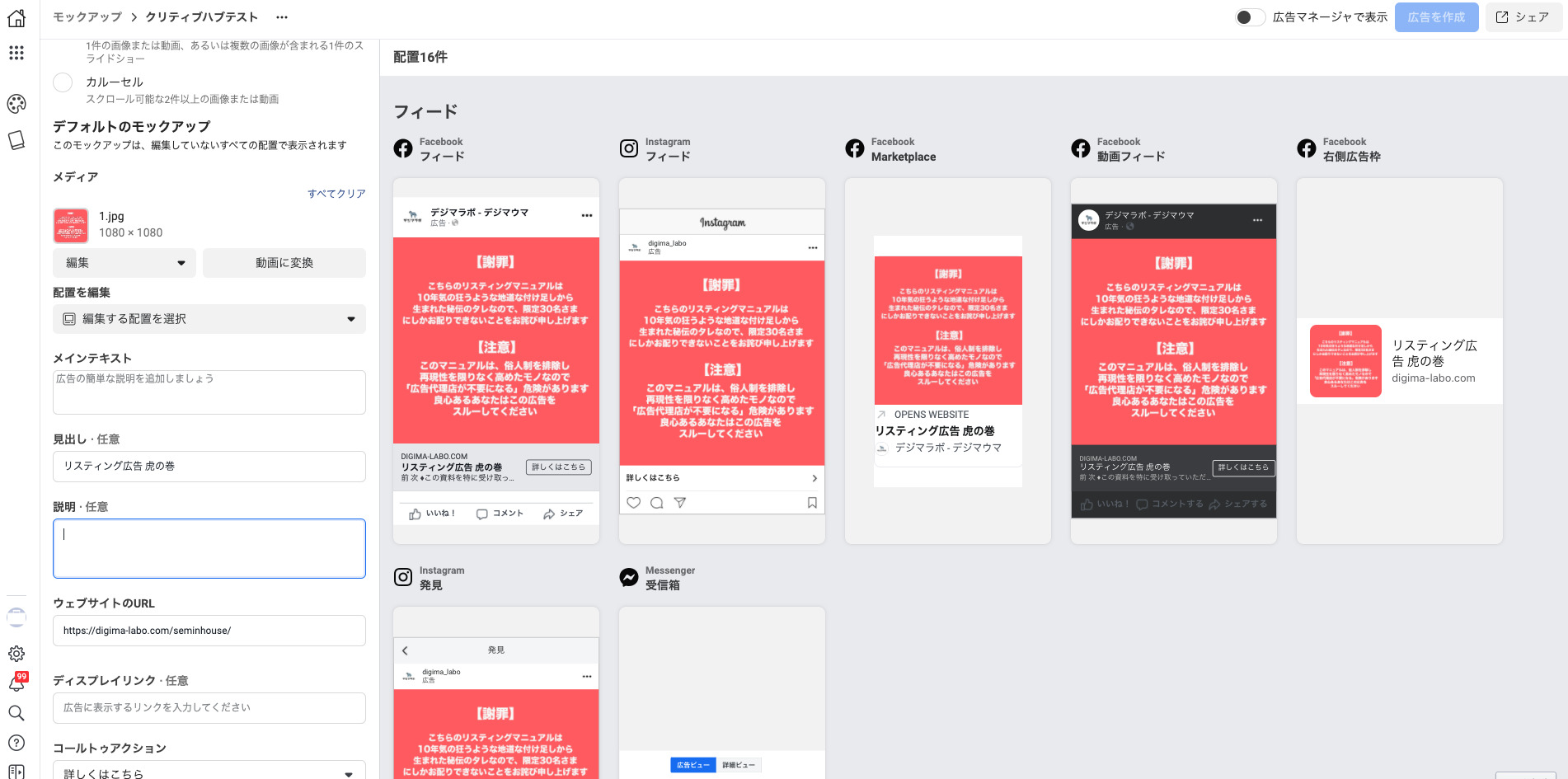Image resolution: width=1568 pixels, height=779 pixels.
Task: Open the help question mark icon
Action: 16,743
